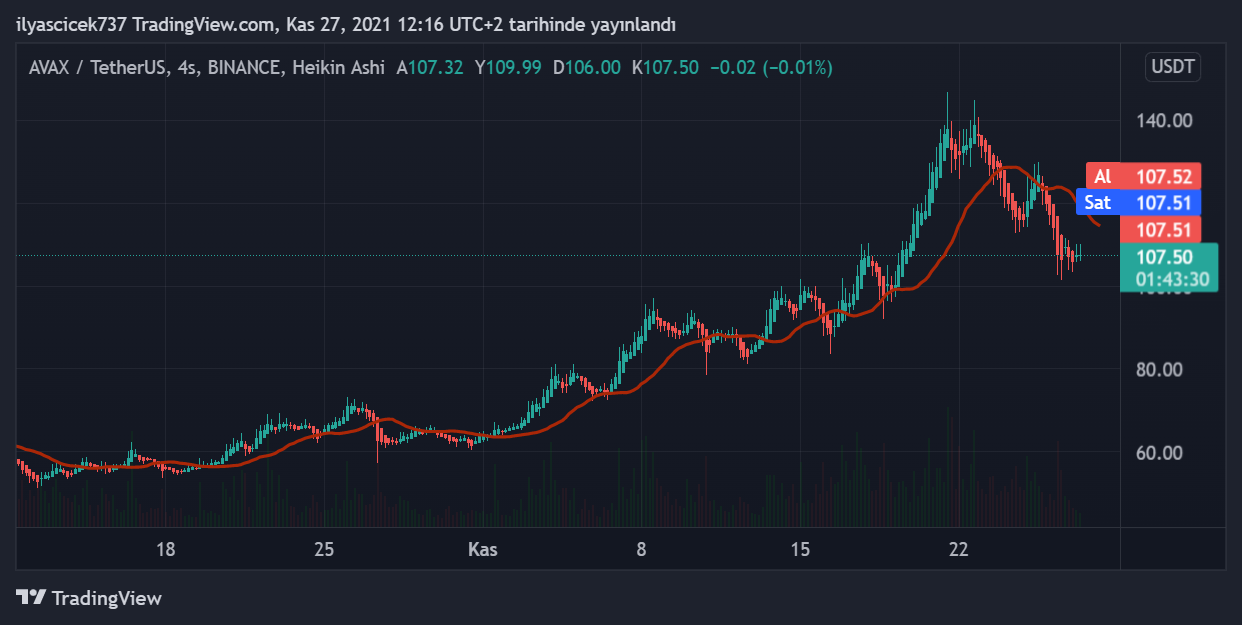Image resolution: width=1242 pixels, height=625 pixels.
Task: Click the -0.02 (-0.01%) change value
Action: (x=770, y=68)
